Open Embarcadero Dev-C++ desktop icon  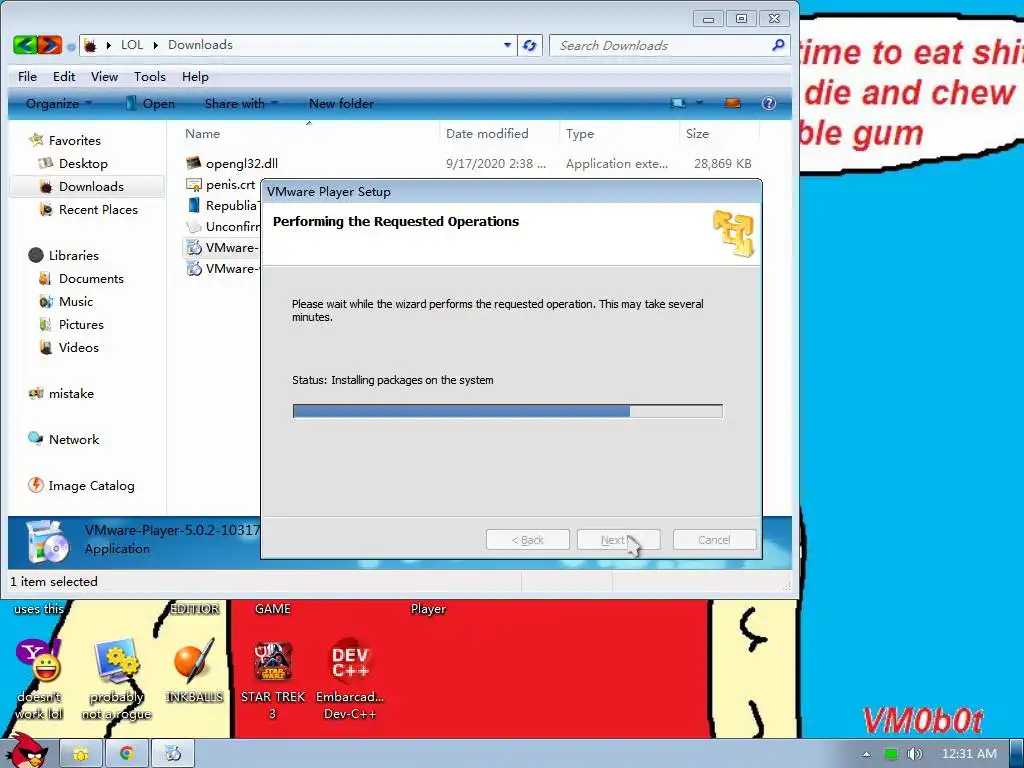[350, 680]
